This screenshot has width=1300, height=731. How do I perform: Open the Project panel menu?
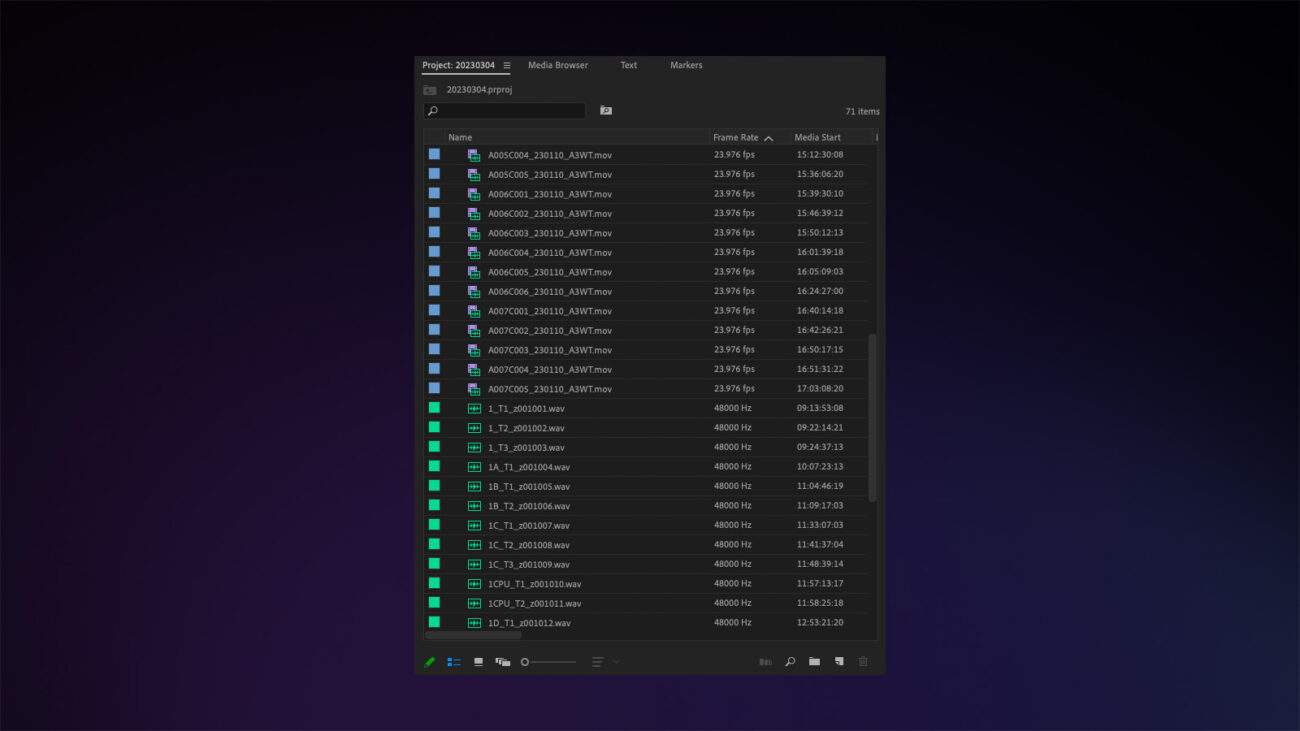510,64
